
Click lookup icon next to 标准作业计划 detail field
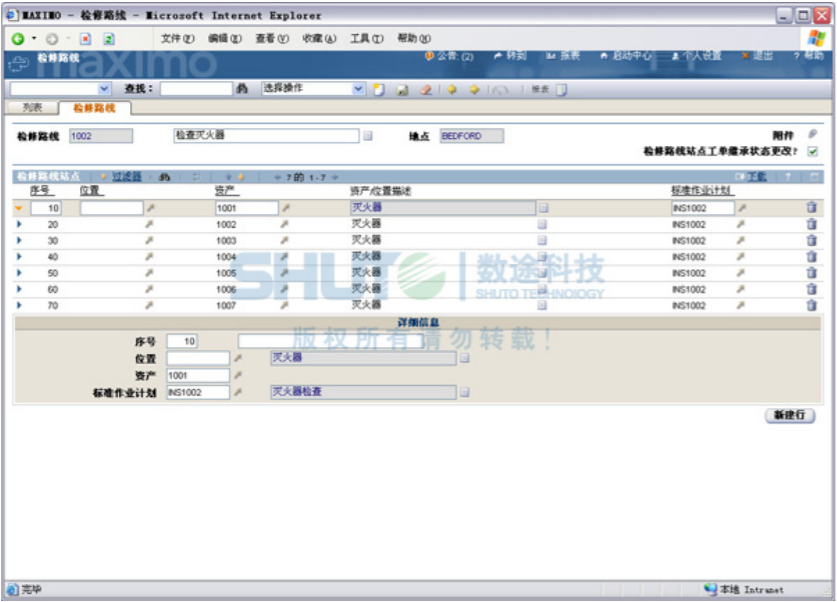pos(238,392)
